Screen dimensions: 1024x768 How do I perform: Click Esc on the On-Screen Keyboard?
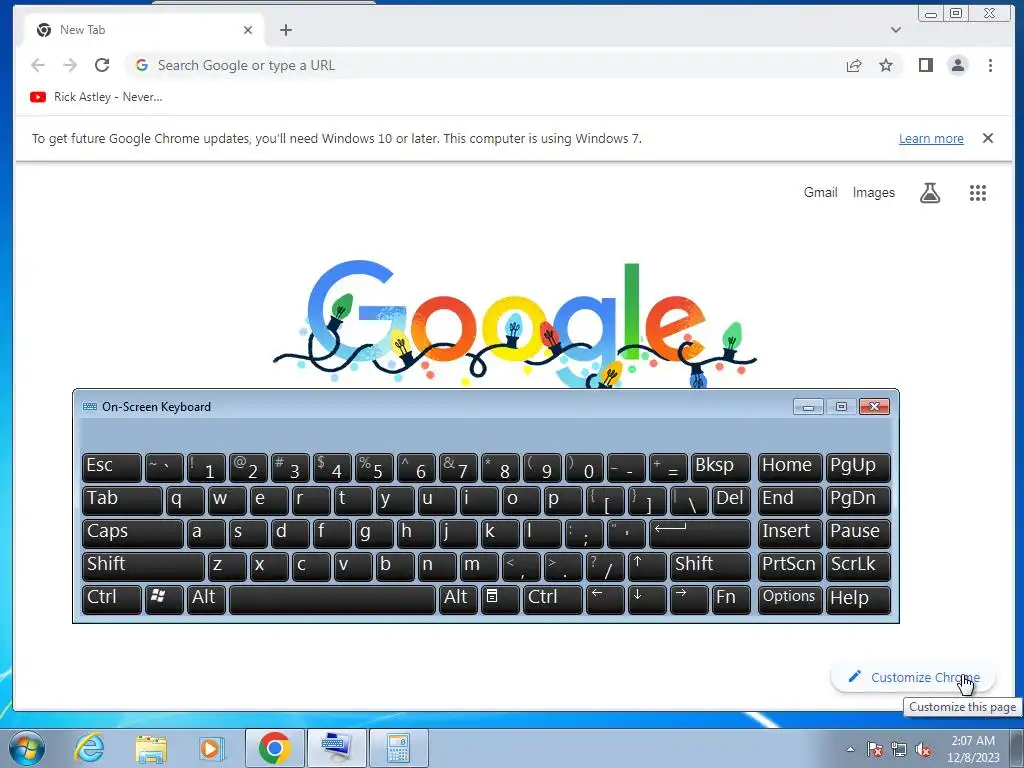click(x=112, y=467)
